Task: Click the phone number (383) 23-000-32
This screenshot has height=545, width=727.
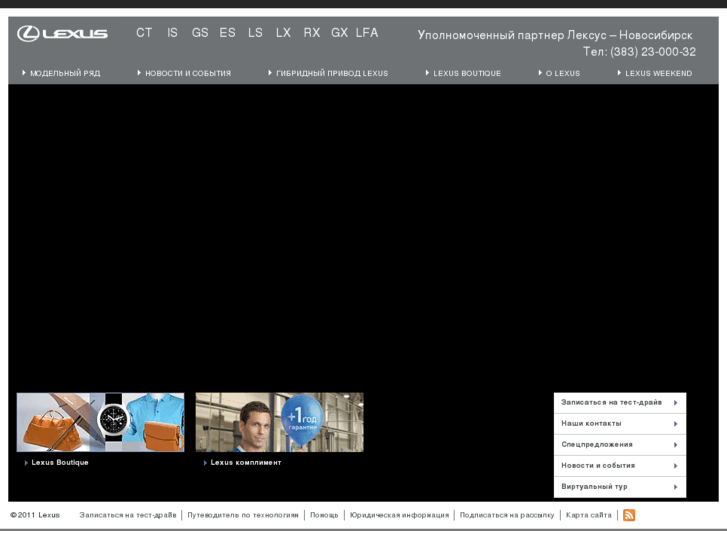Action: click(x=653, y=52)
